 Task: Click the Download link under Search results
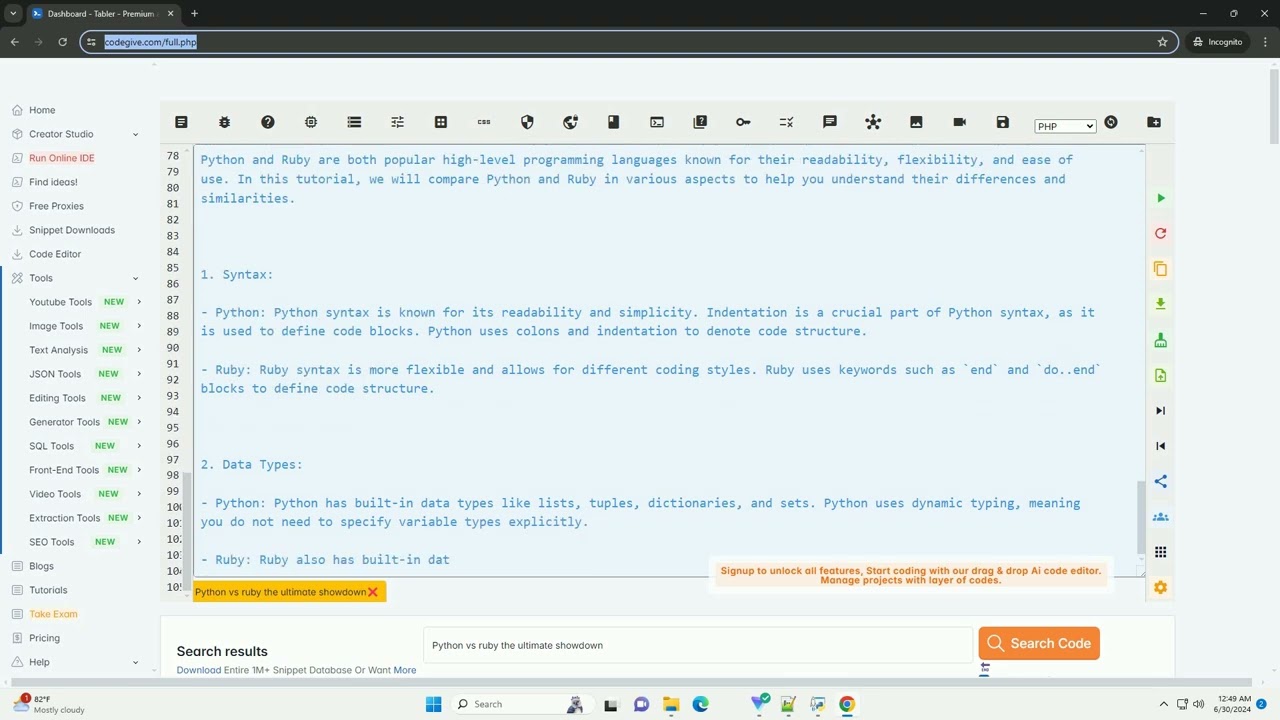[x=199, y=670]
